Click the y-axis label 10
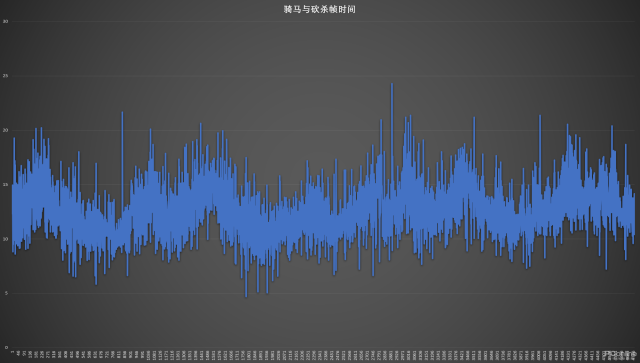 click(6, 239)
